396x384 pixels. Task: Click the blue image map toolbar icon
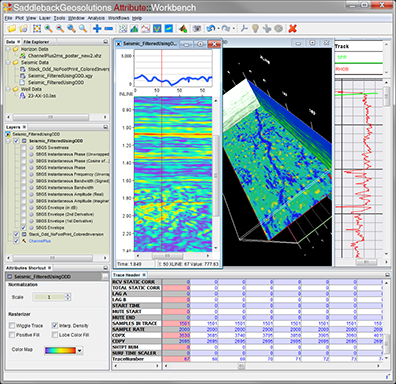169,29
